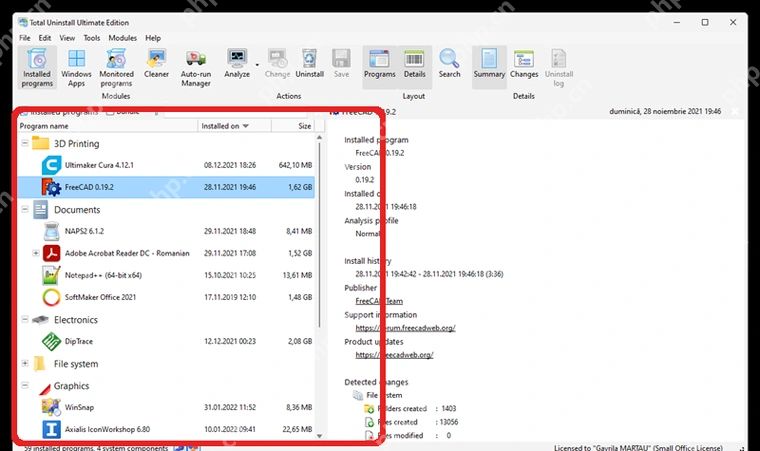
Task: Open the Auto-run Manager
Action: pos(195,67)
